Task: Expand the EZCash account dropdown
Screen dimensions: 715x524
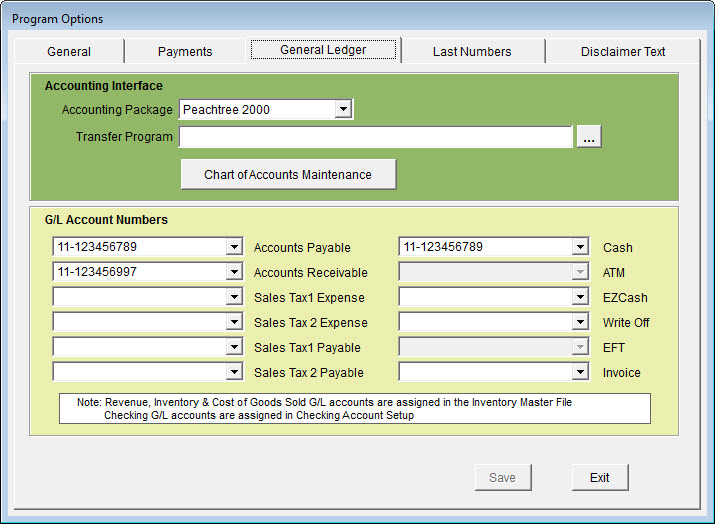Action: [580, 297]
